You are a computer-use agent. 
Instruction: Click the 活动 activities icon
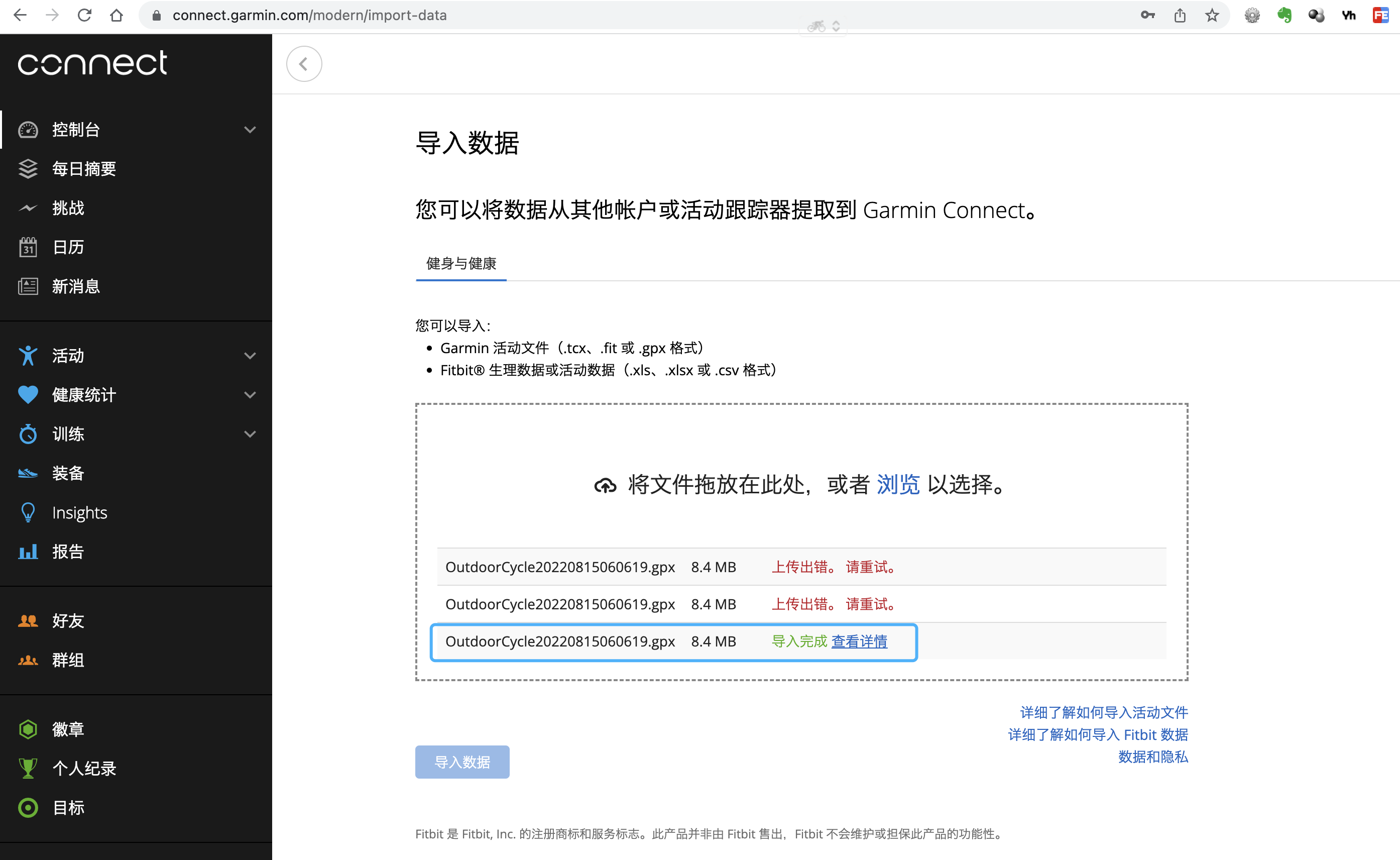26,354
